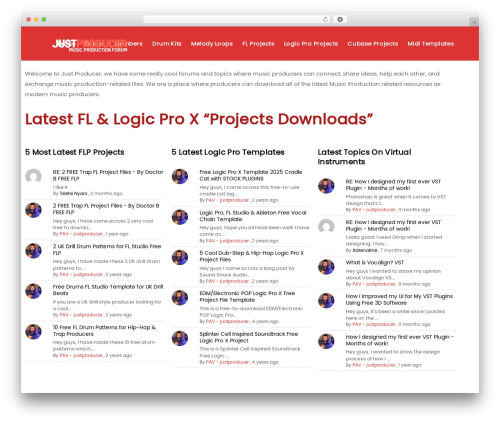Click the 5 Most Latest FLP Projects heading
This screenshot has width=500, height=423.
tap(75, 152)
